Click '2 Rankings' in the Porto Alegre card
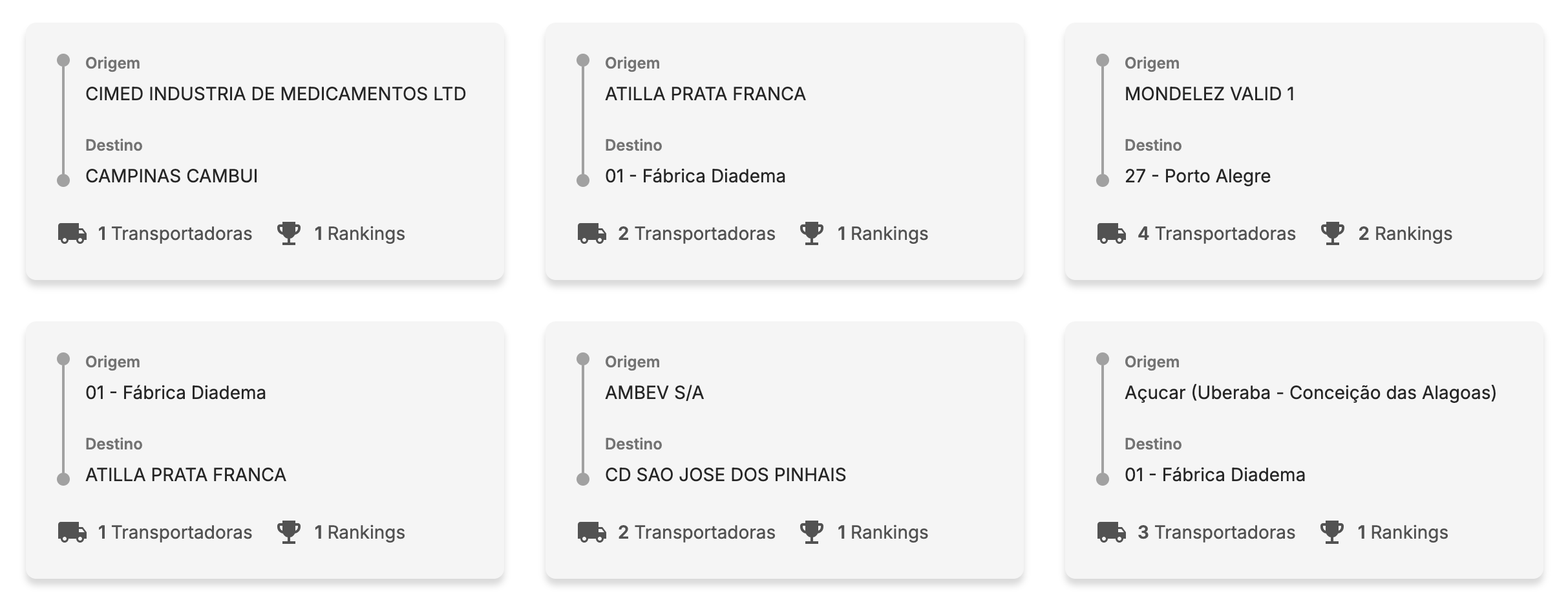 click(x=1404, y=233)
